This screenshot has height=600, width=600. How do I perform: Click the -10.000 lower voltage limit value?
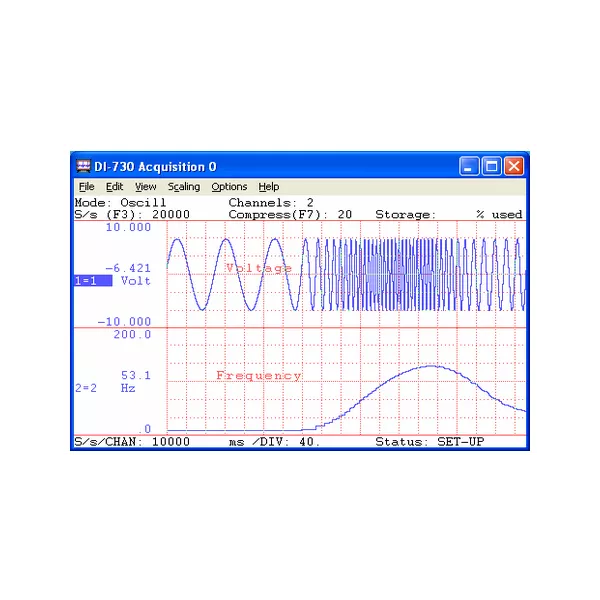124,322
